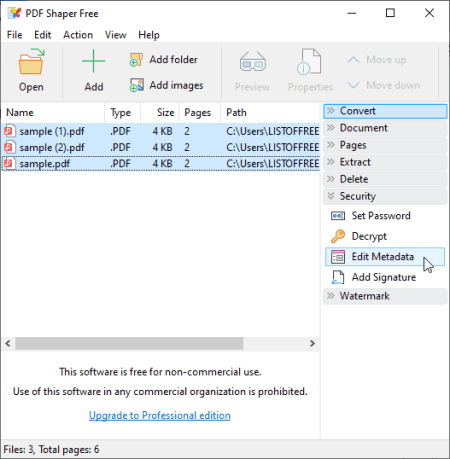
Task: Select the file name sample (2).pdf
Action: tap(52, 147)
